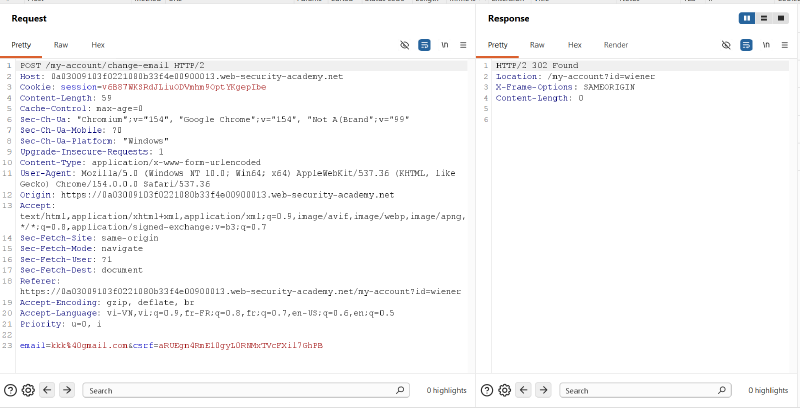Click Cache-Control: max-age=0 header
Screen dimensions: 800x408
[81, 109]
